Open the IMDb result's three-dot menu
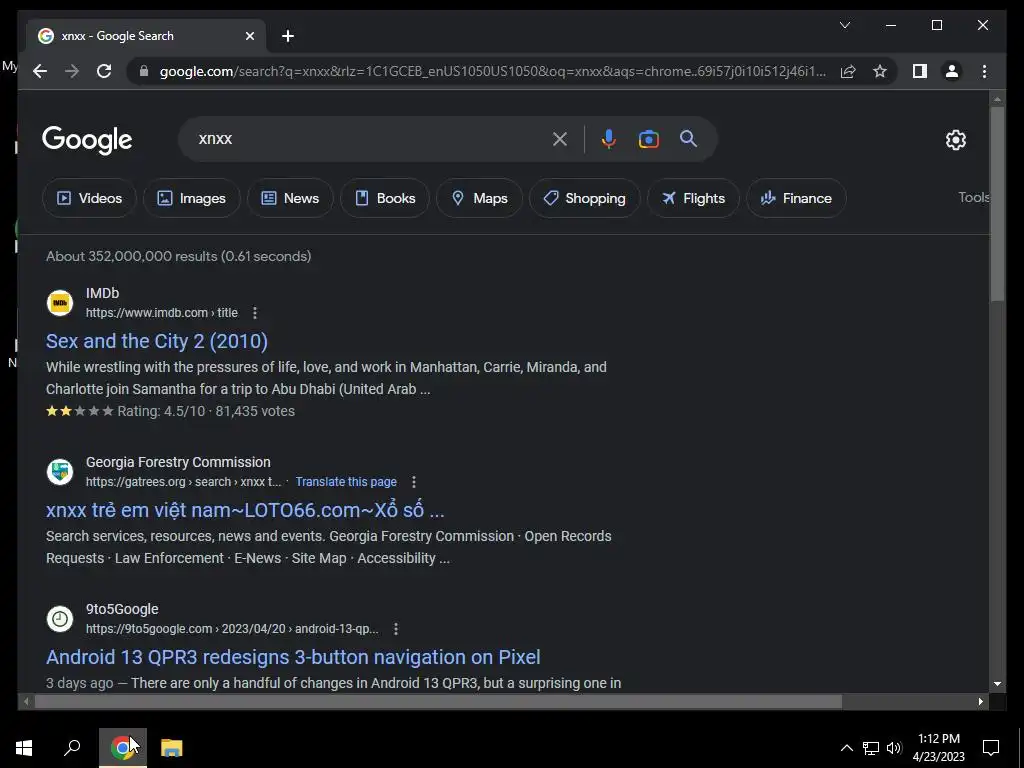 point(255,313)
